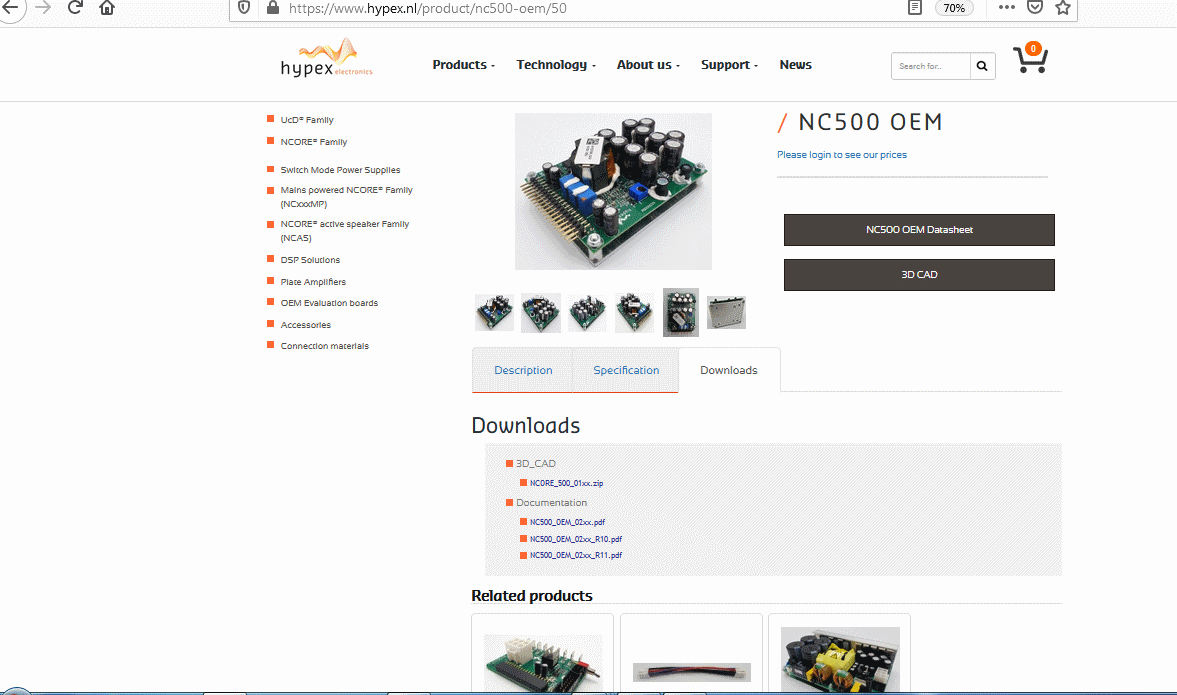Open UcD Family category
The image size is (1177, 695).
tap(306, 120)
